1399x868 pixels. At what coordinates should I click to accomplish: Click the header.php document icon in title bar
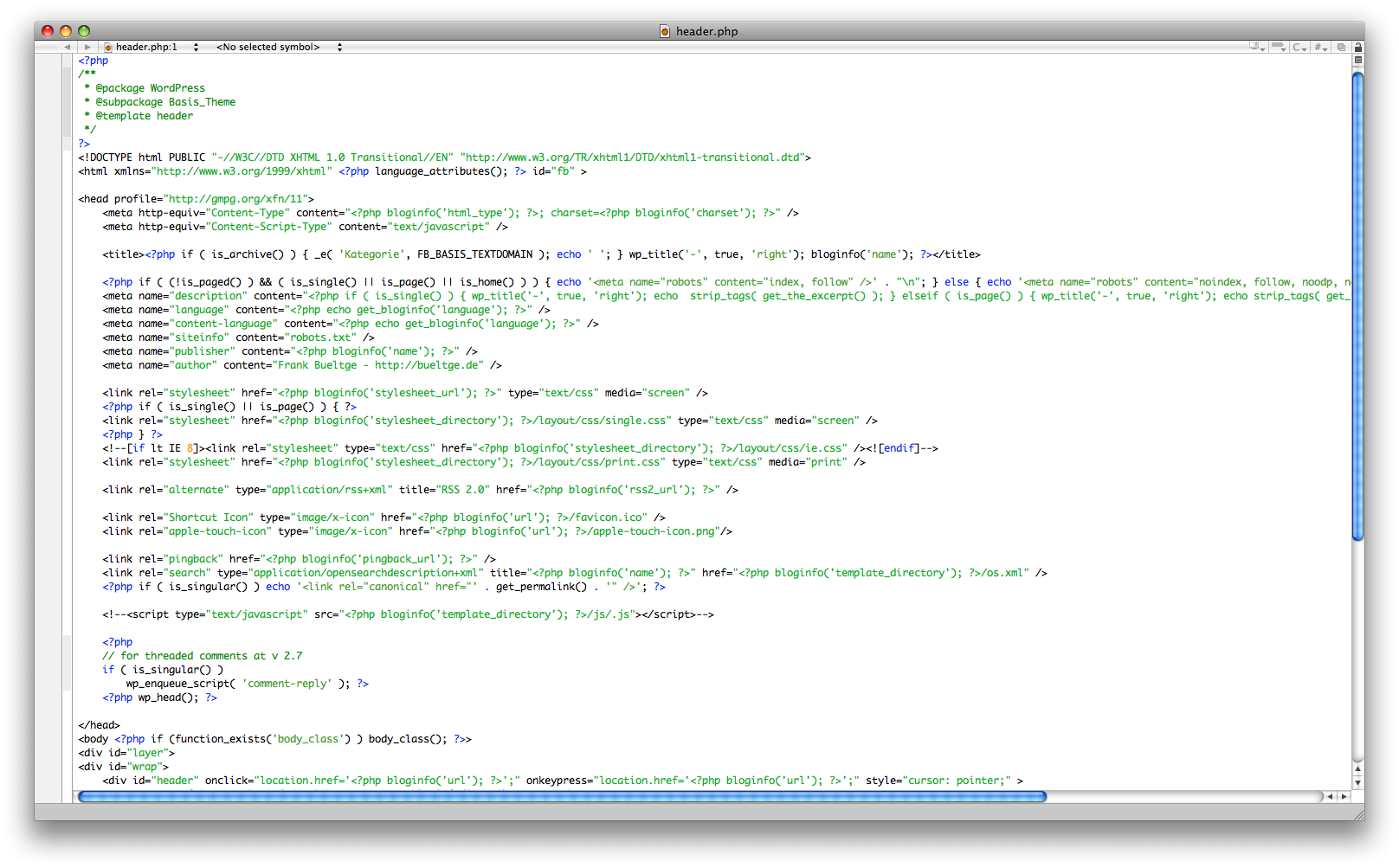tap(665, 31)
